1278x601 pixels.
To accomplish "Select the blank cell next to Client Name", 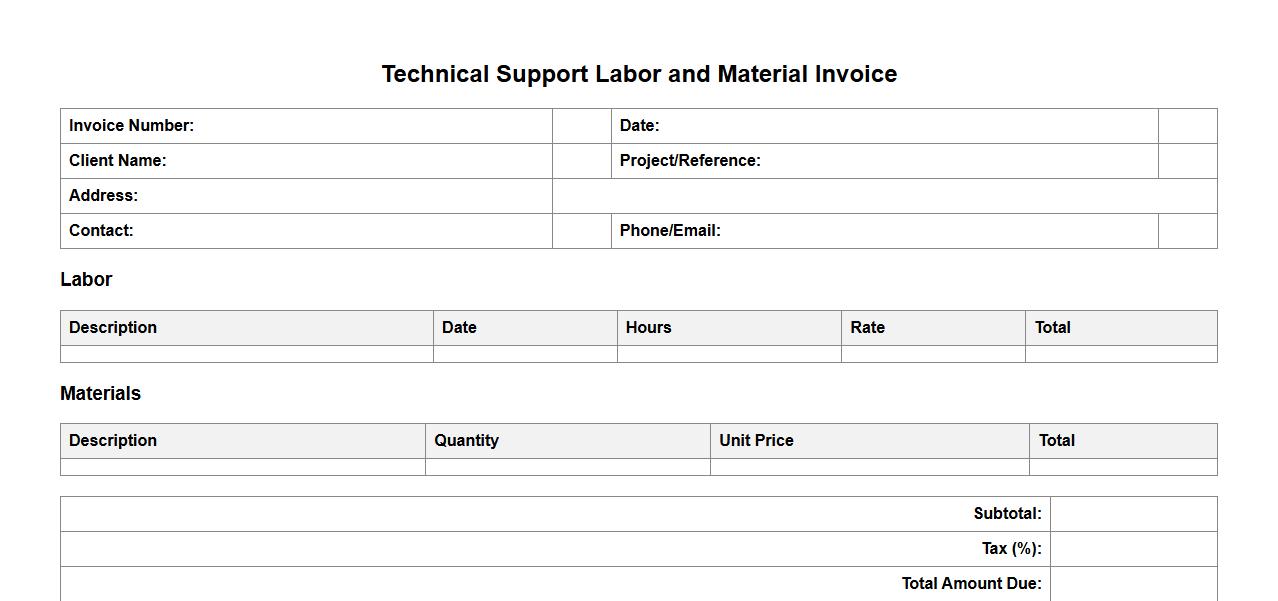I will [x=581, y=161].
